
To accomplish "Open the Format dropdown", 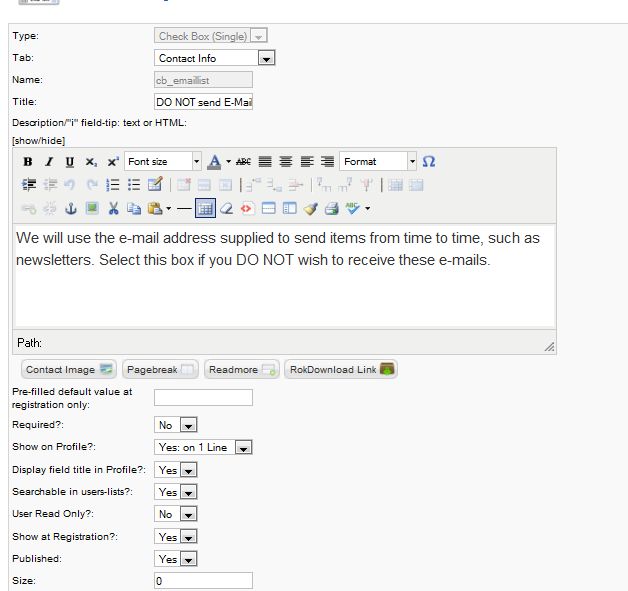I will pos(378,162).
